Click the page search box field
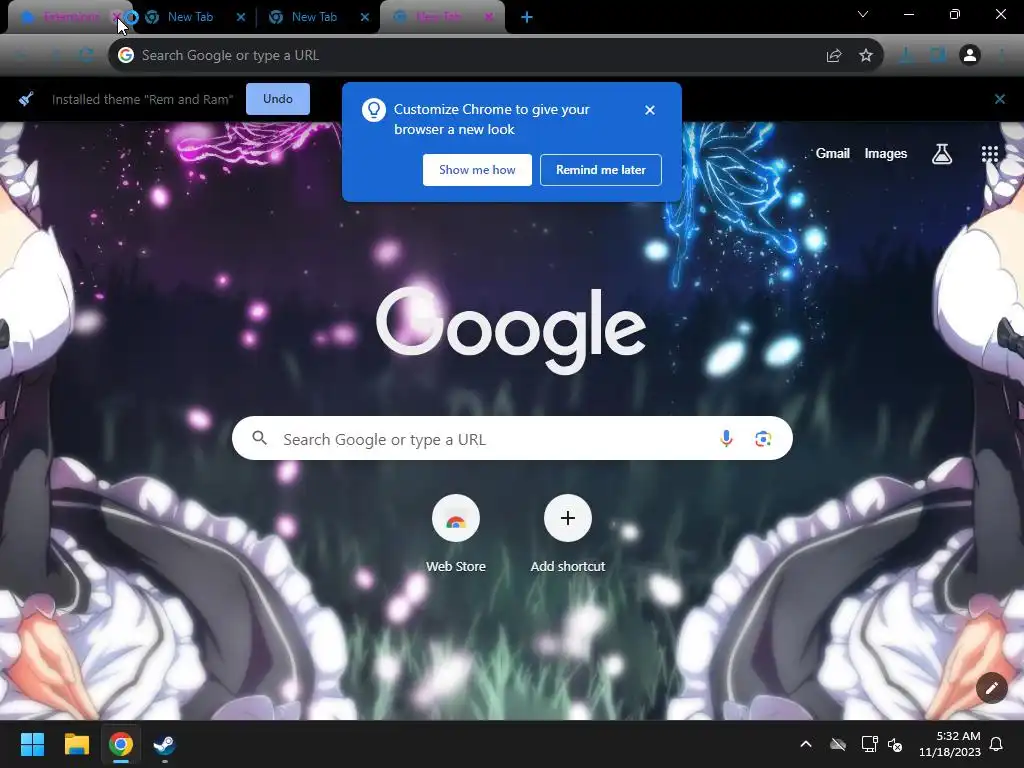The height and width of the screenshot is (768, 1024). pos(512,438)
